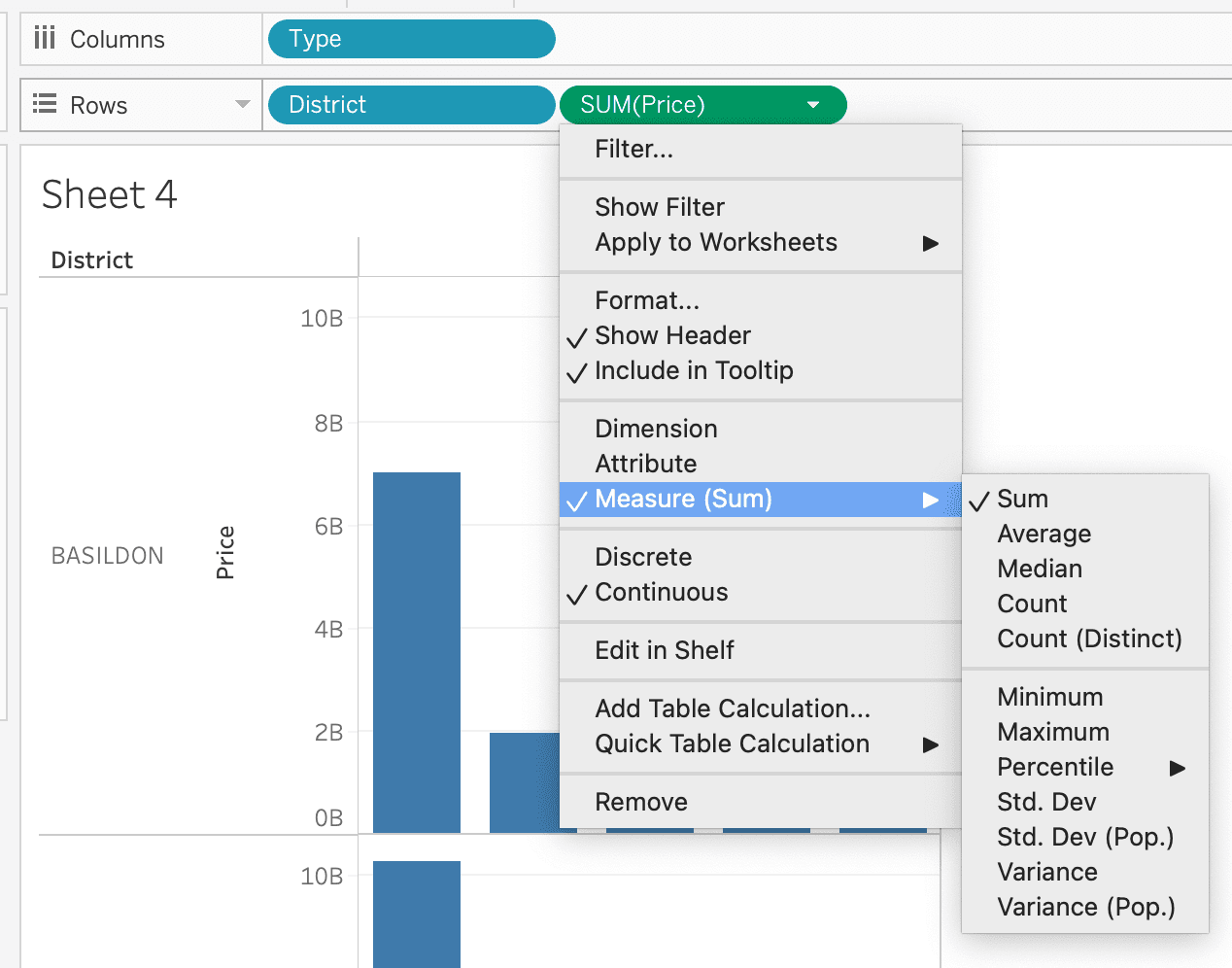
Task: Expand Apply to Worksheets submenu
Action: click(930, 243)
